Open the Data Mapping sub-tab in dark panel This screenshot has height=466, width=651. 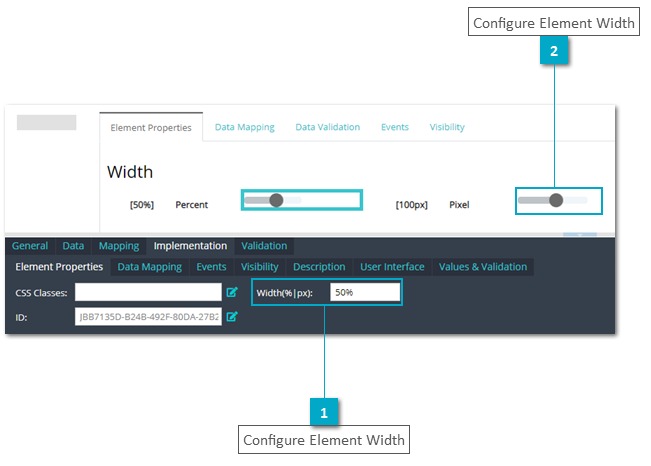click(x=149, y=267)
